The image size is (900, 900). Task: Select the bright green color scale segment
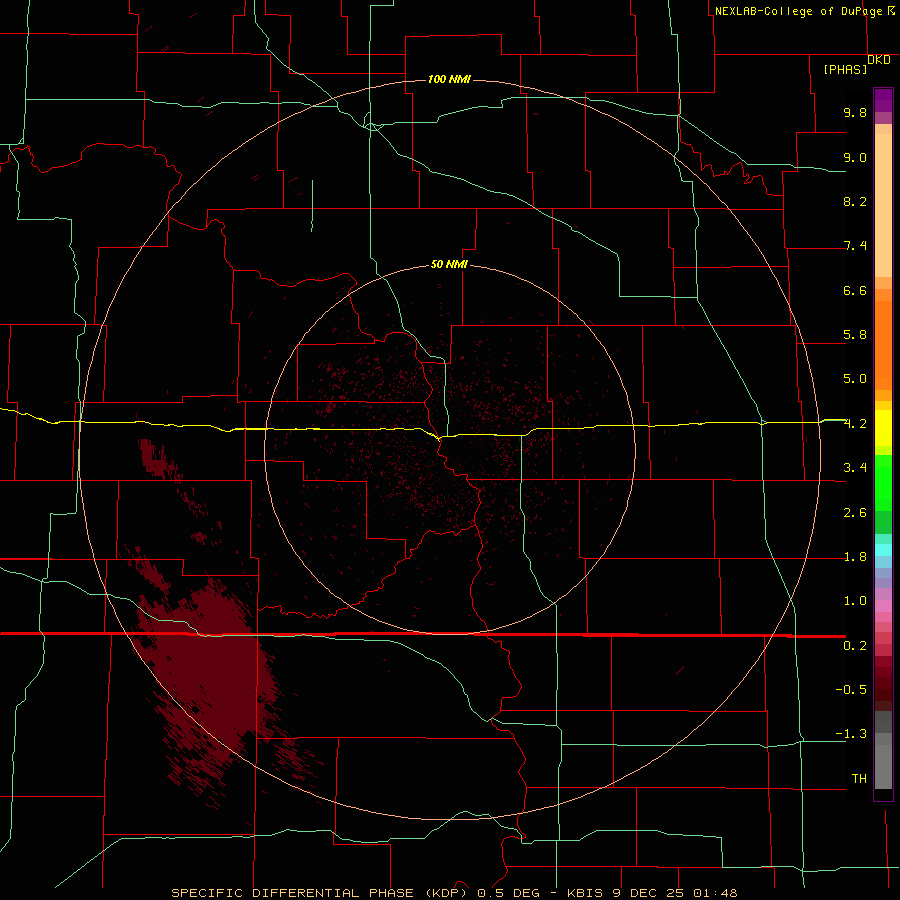tap(883, 483)
